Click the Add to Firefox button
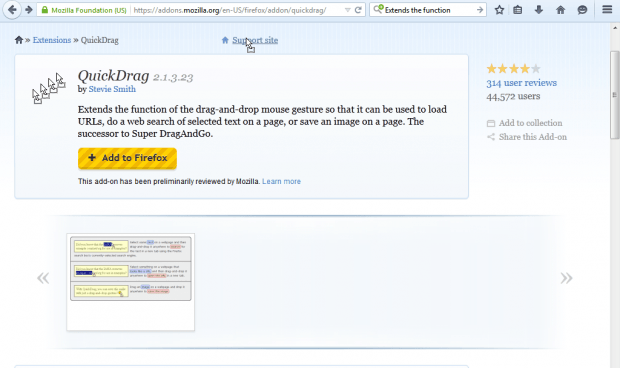Screen dimensions: 620x368 tap(127, 158)
